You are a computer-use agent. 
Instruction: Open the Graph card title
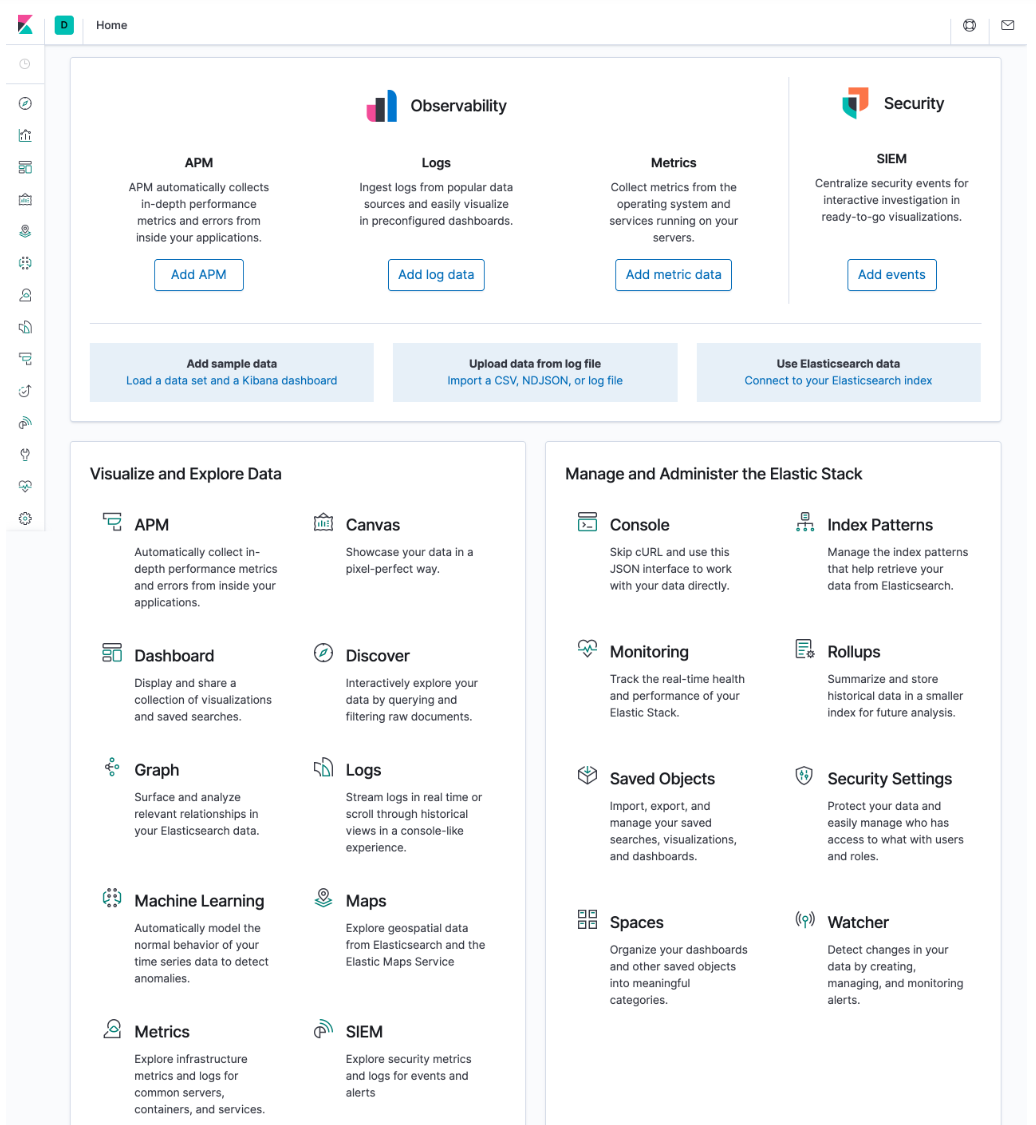point(156,770)
